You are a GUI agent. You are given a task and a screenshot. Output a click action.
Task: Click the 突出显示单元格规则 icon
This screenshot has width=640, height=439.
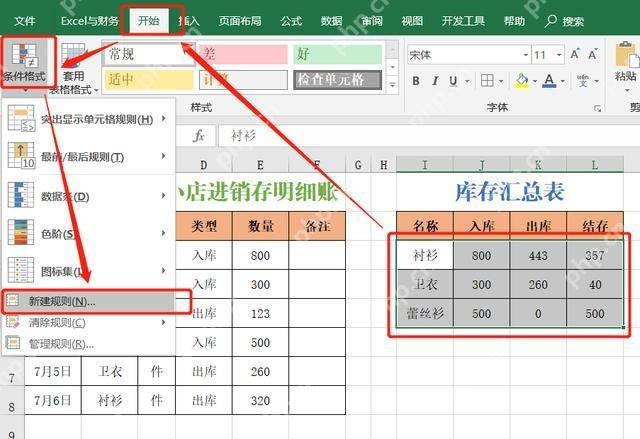(21, 118)
